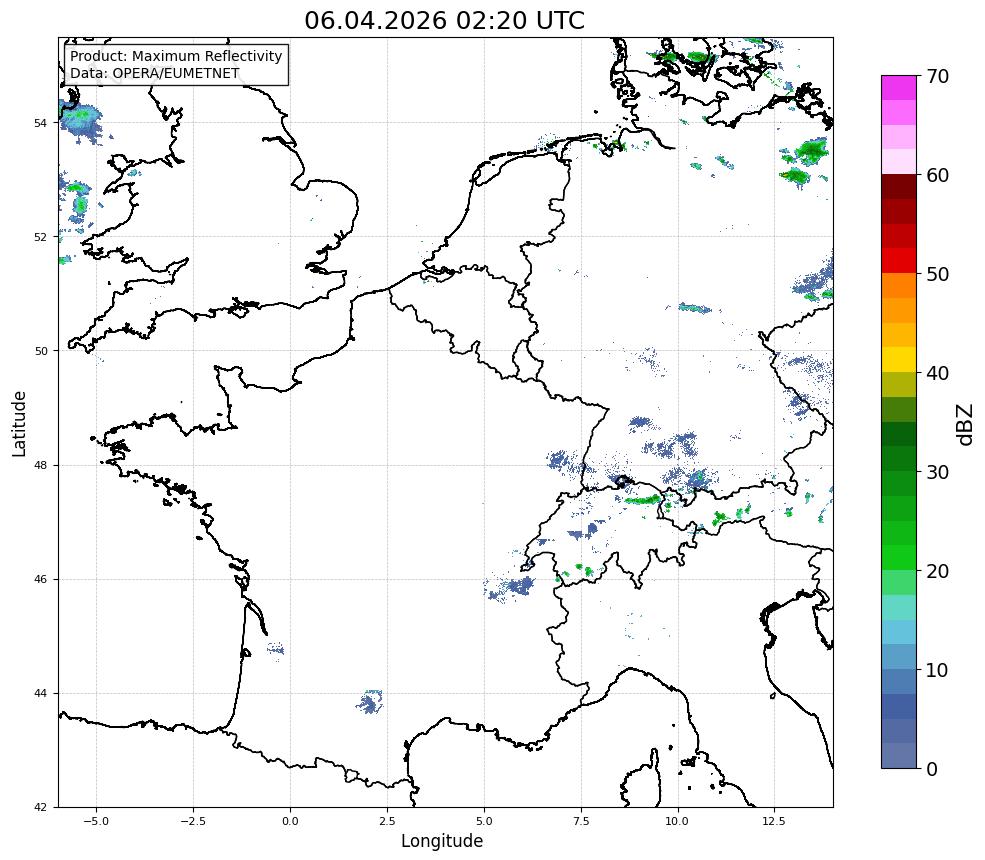Click the longitude tick label −2.5
Viewport: 985px width, 860px height.
coord(193,821)
